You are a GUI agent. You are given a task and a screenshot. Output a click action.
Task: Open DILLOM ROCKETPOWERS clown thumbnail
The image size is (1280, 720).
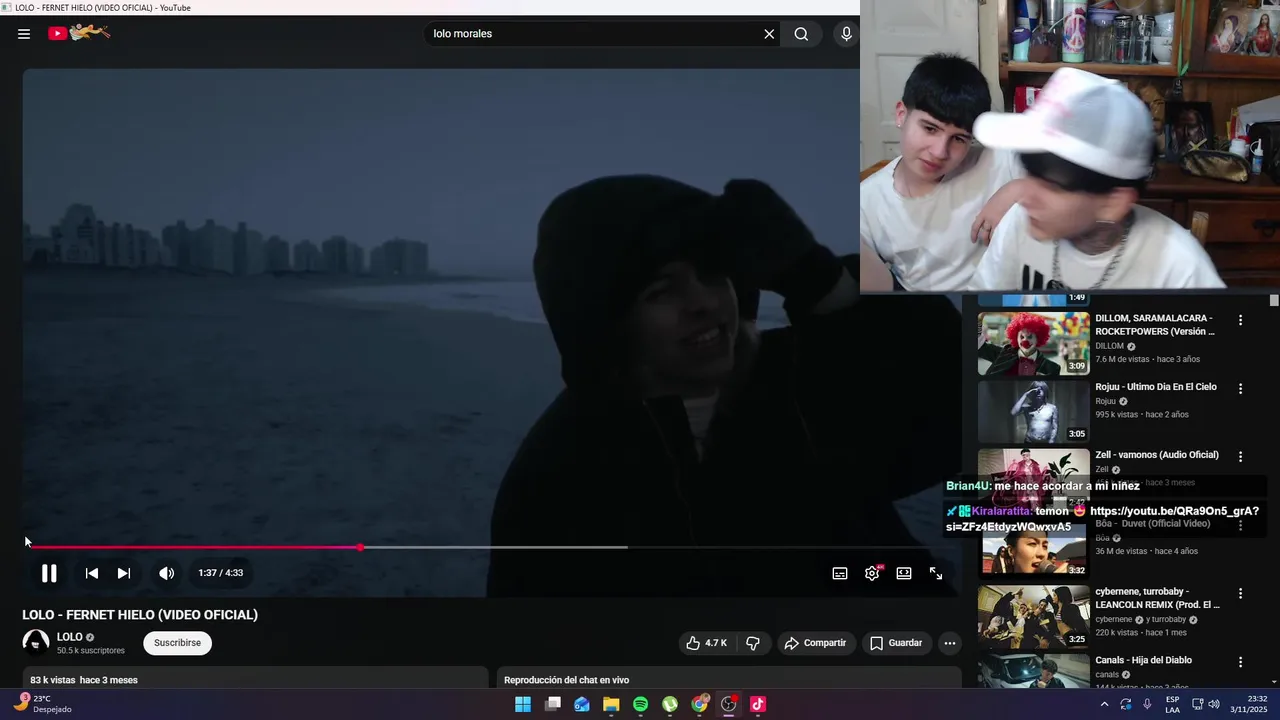pos(1033,343)
